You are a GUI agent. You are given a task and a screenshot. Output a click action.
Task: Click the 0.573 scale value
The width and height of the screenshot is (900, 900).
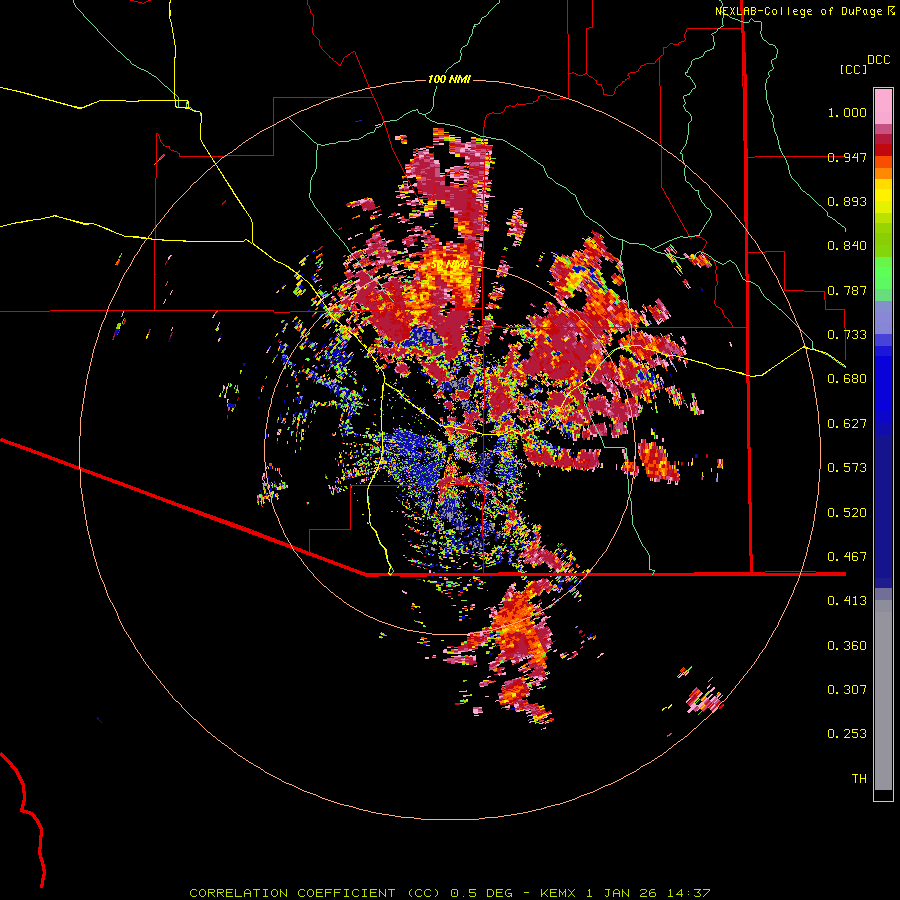[x=847, y=468]
